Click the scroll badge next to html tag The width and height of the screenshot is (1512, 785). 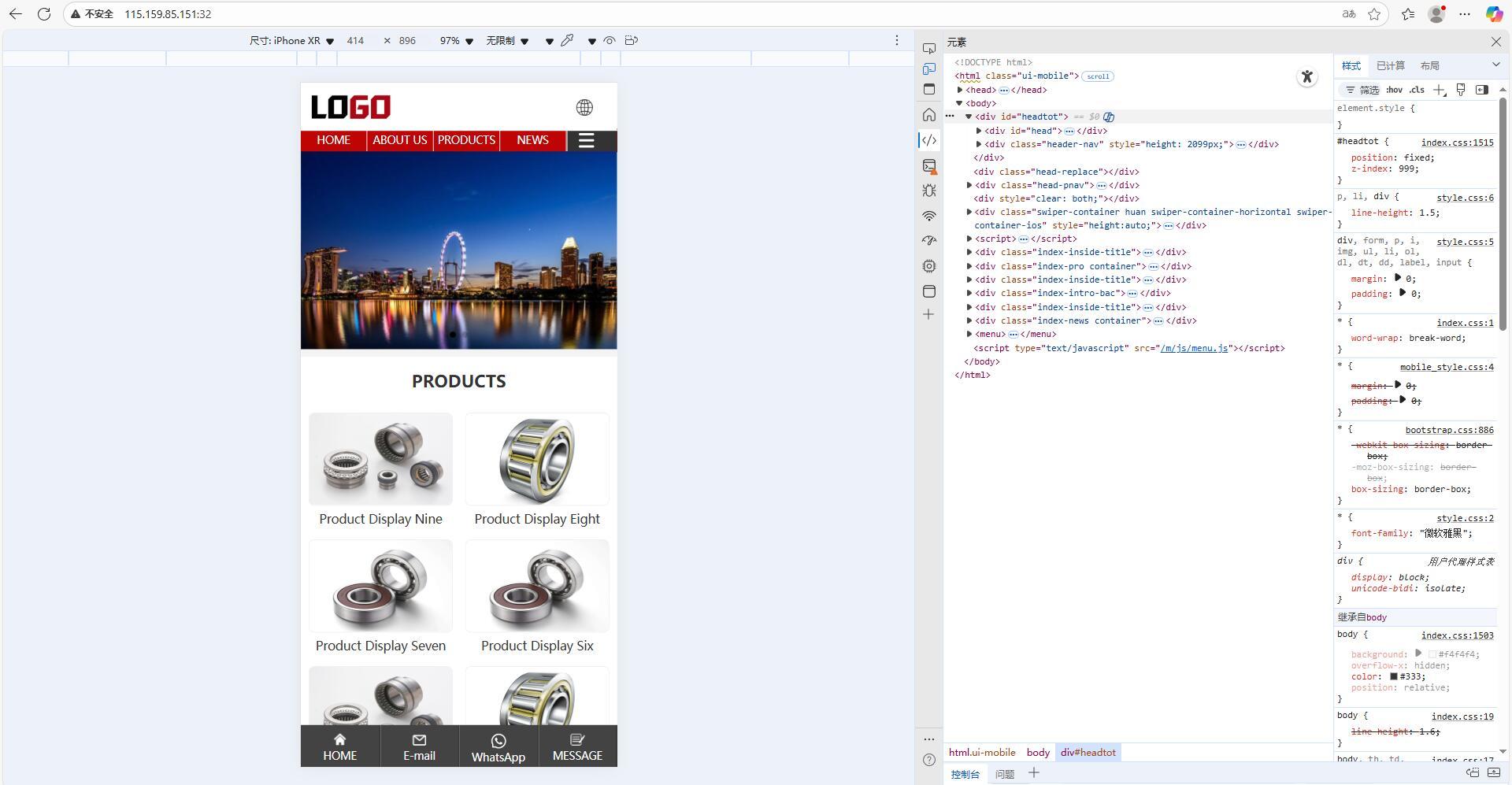click(1098, 76)
